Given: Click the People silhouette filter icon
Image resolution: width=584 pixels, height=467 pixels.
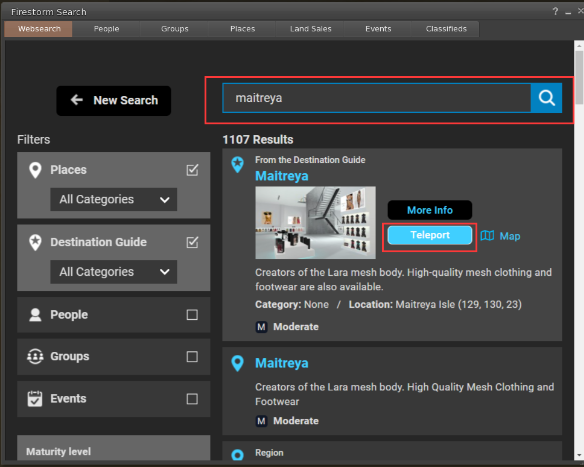Looking at the screenshot, I should (x=35, y=315).
